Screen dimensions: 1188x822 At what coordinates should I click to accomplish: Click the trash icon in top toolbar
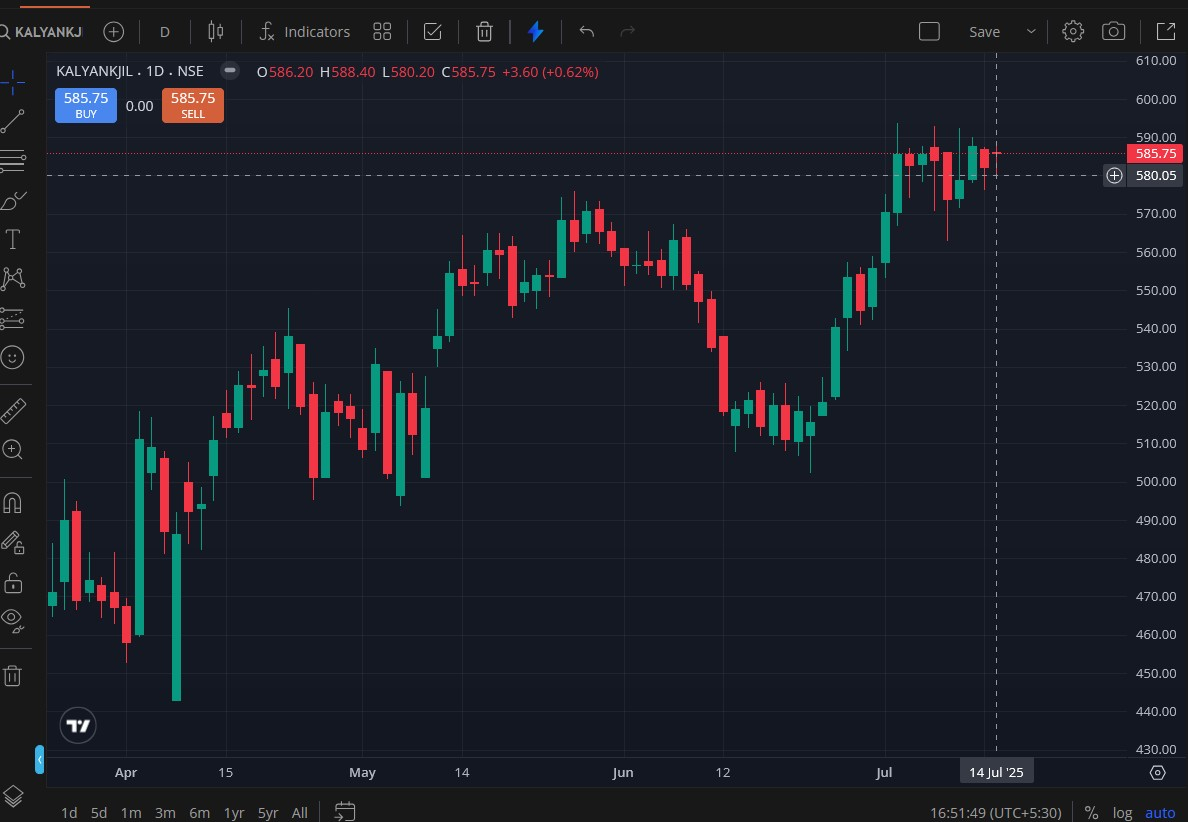click(x=484, y=32)
